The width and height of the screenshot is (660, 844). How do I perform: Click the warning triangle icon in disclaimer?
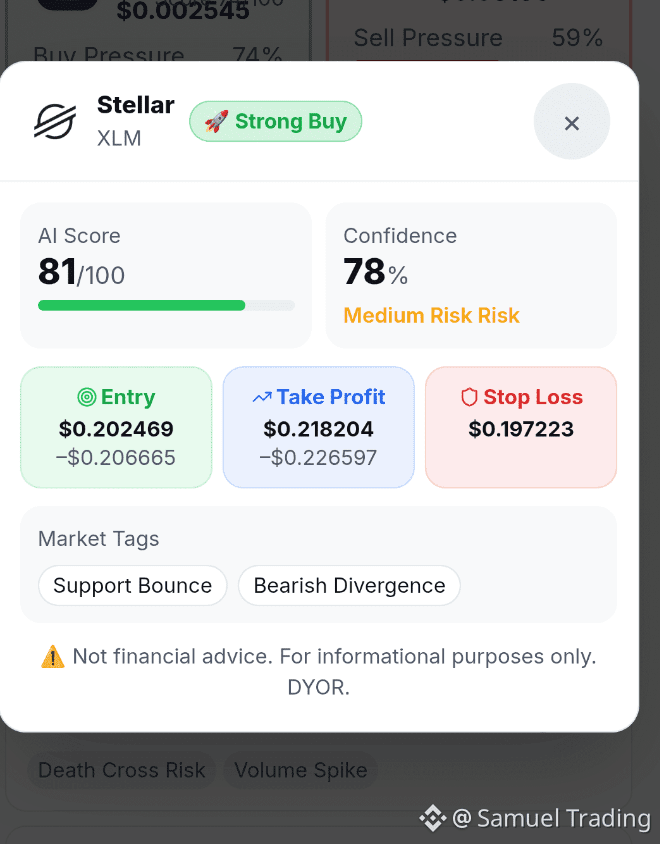pyautogui.click(x=53, y=657)
